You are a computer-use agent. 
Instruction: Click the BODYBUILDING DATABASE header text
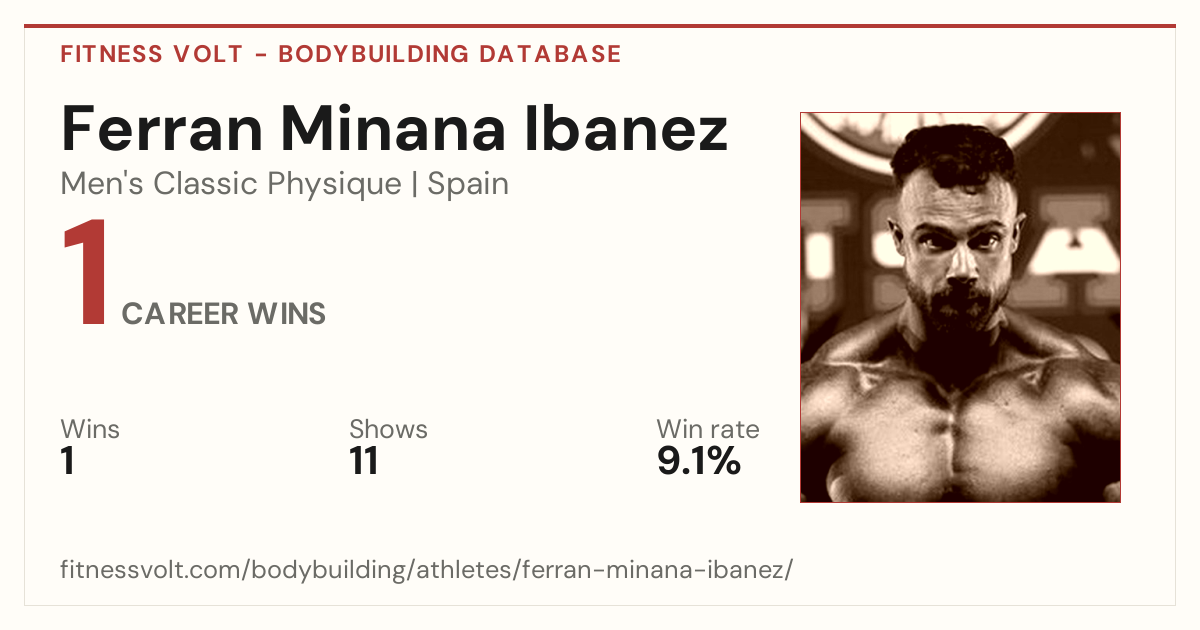pos(450,54)
